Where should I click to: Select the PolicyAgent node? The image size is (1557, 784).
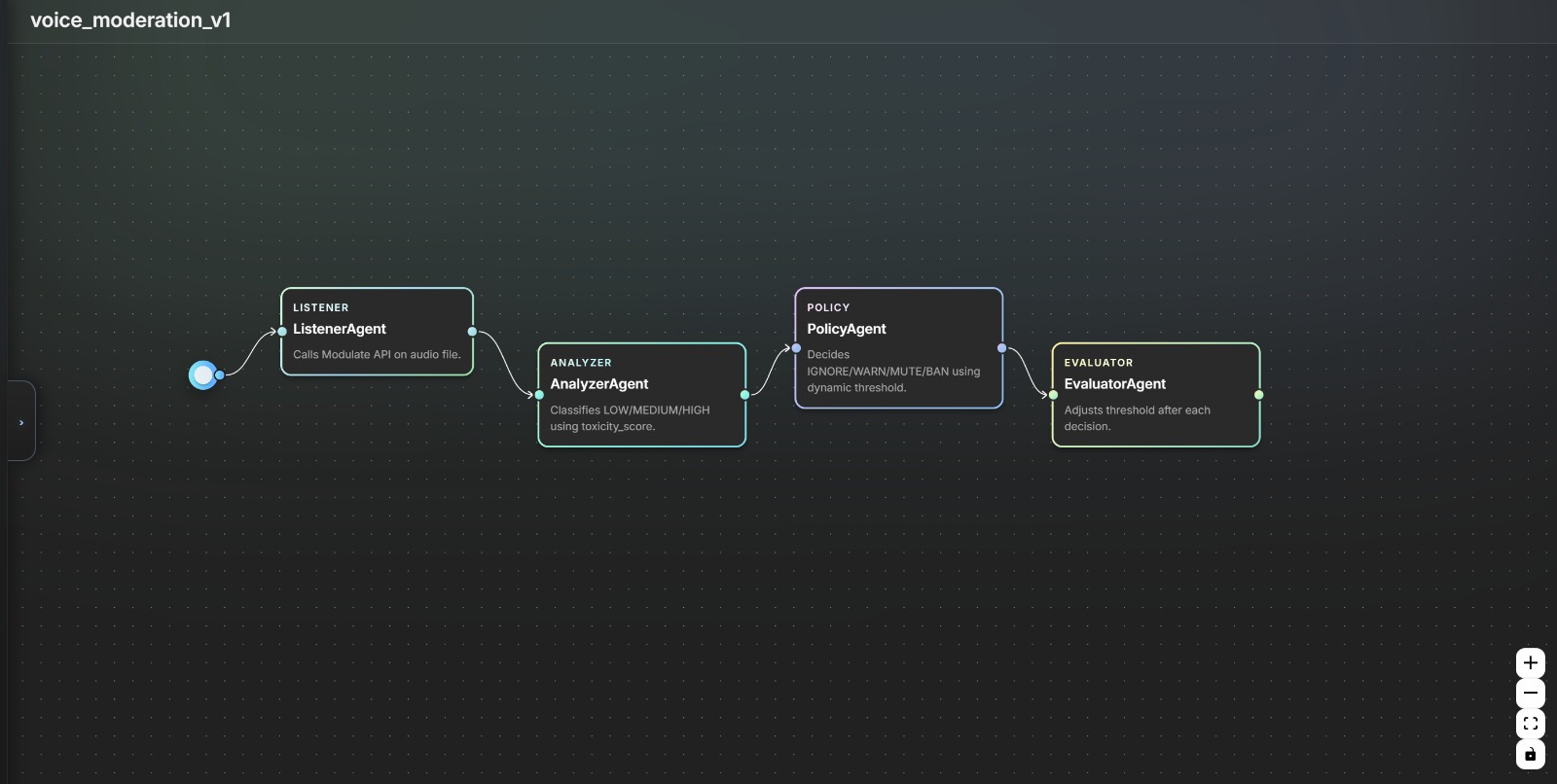898,348
